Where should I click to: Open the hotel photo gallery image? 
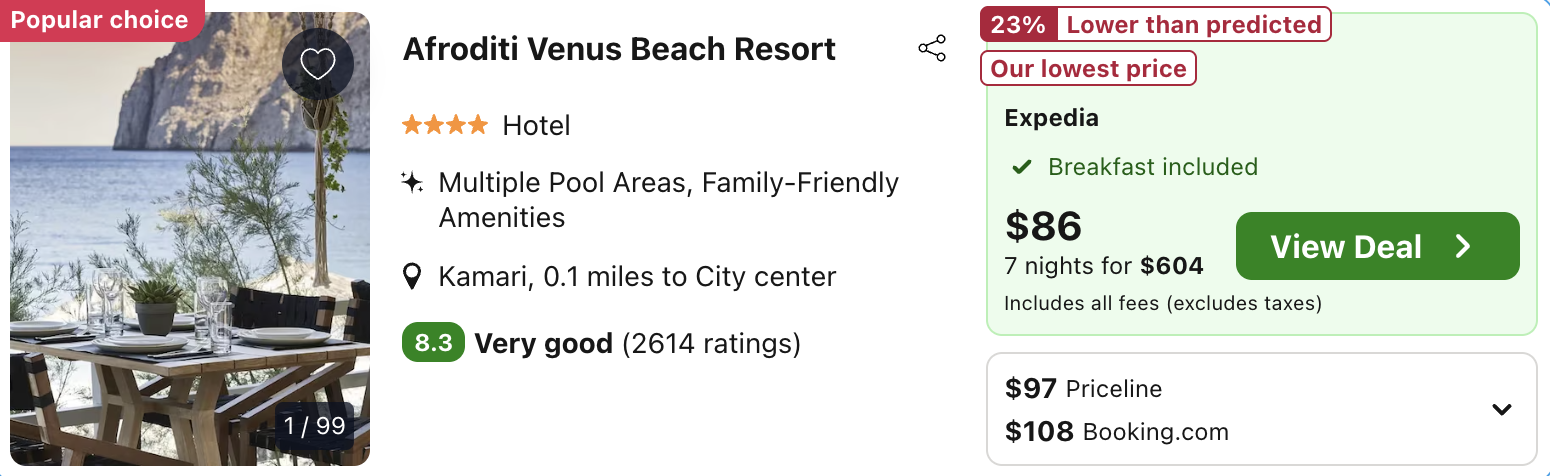[190, 239]
